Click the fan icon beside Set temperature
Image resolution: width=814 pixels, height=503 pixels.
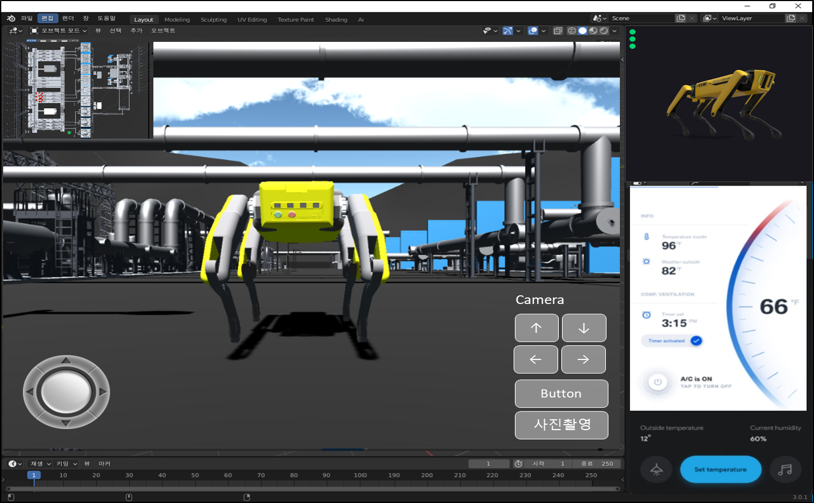coord(657,469)
